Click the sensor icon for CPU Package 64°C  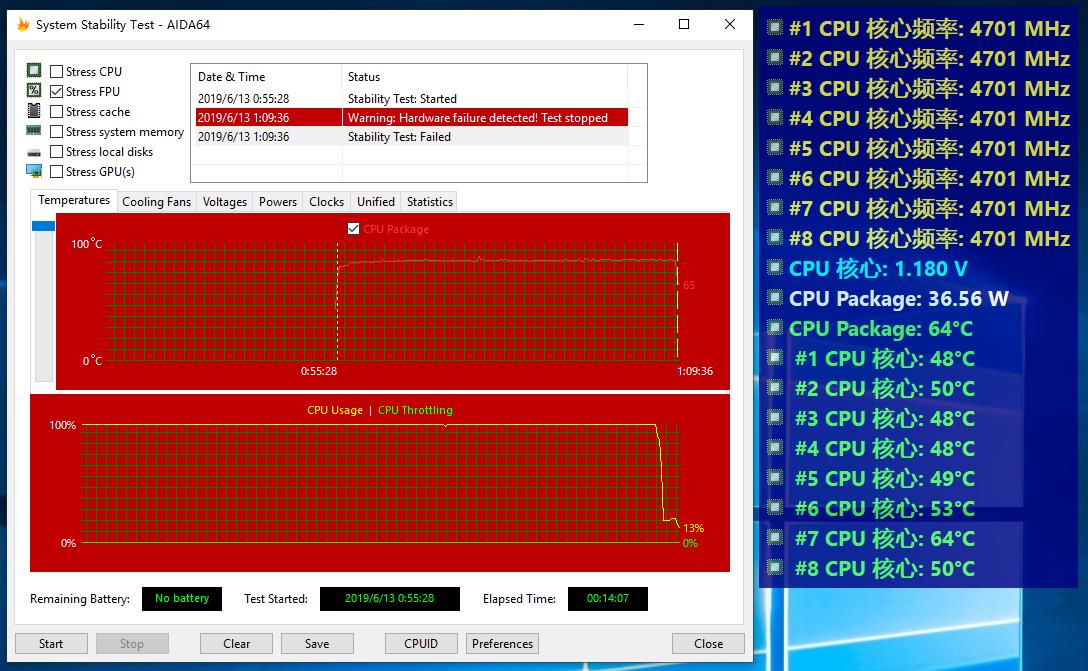coord(775,328)
